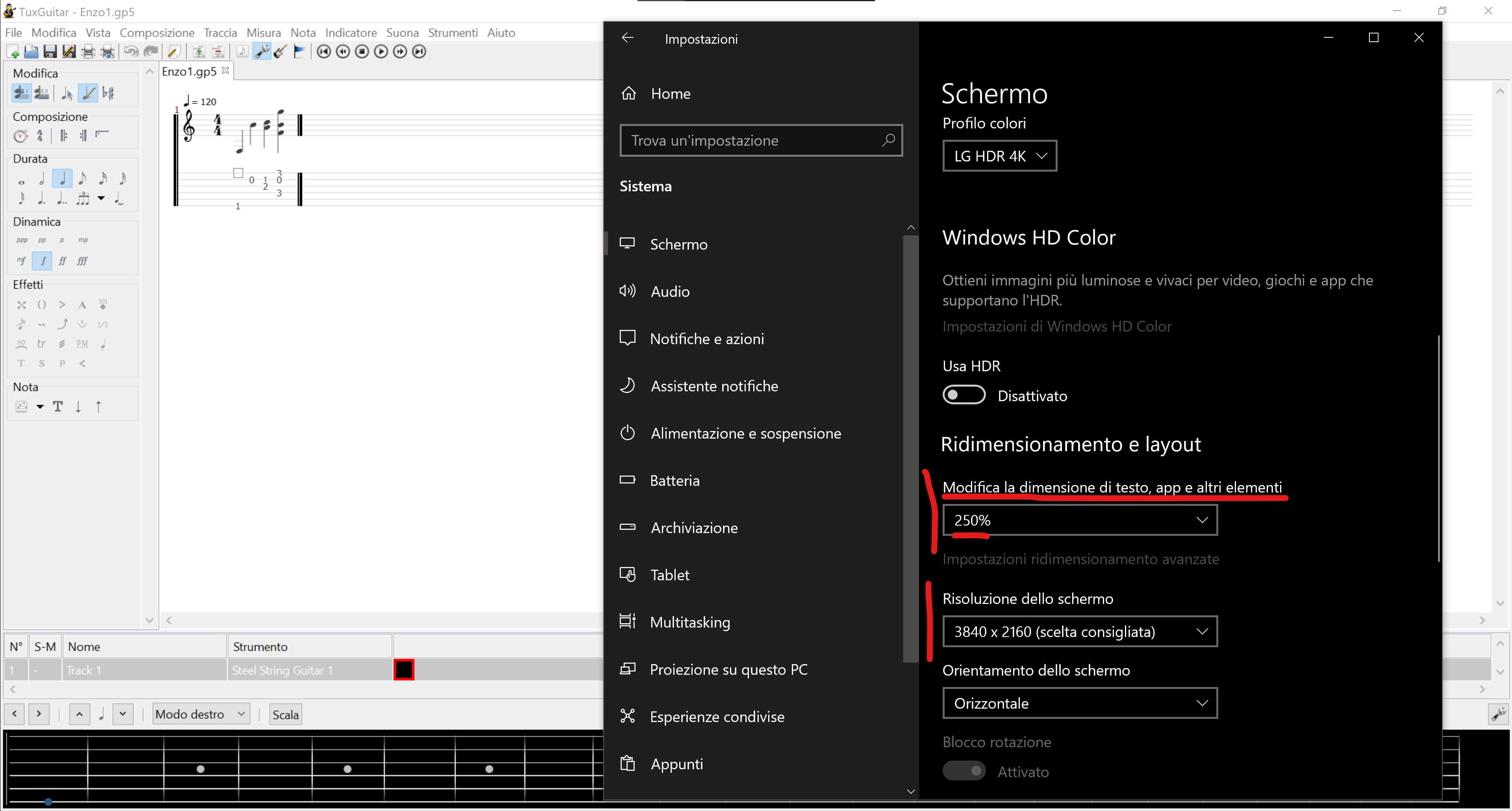Click the tempo icon in Composizione
This screenshot has width=1512, height=811.
click(x=20, y=136)
